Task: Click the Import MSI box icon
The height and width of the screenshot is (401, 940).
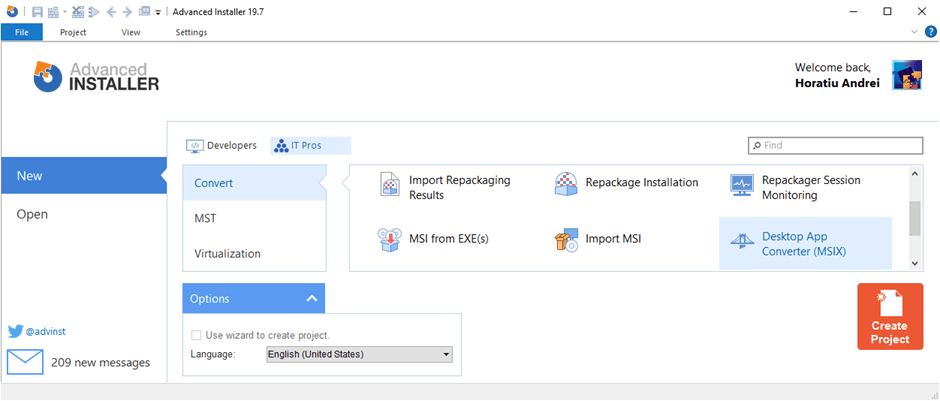Action: tap(567, 240)
